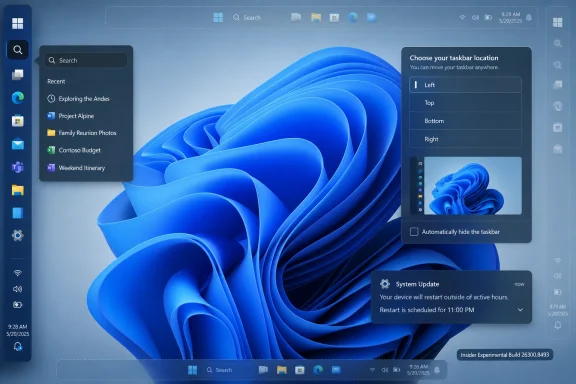576x384 pixels.
Task: Open notification bell on the bottom taskbar
Action: [437, 370]
